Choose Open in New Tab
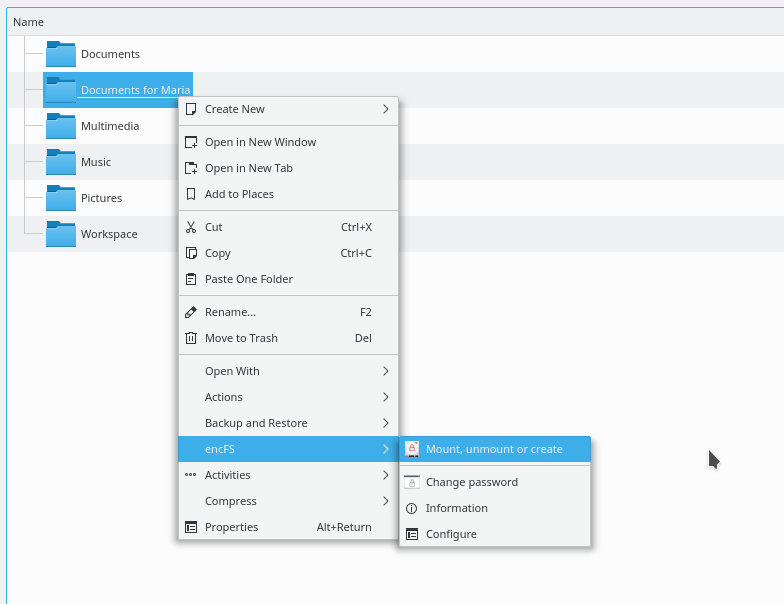This screenshot has height=604, width=784. [x=288, y=168]
